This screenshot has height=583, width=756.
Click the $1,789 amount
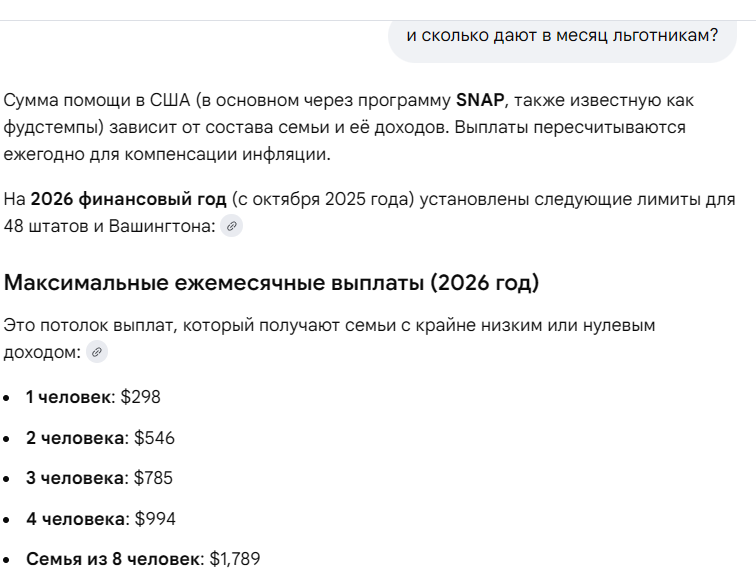click(x=235, y=559)
